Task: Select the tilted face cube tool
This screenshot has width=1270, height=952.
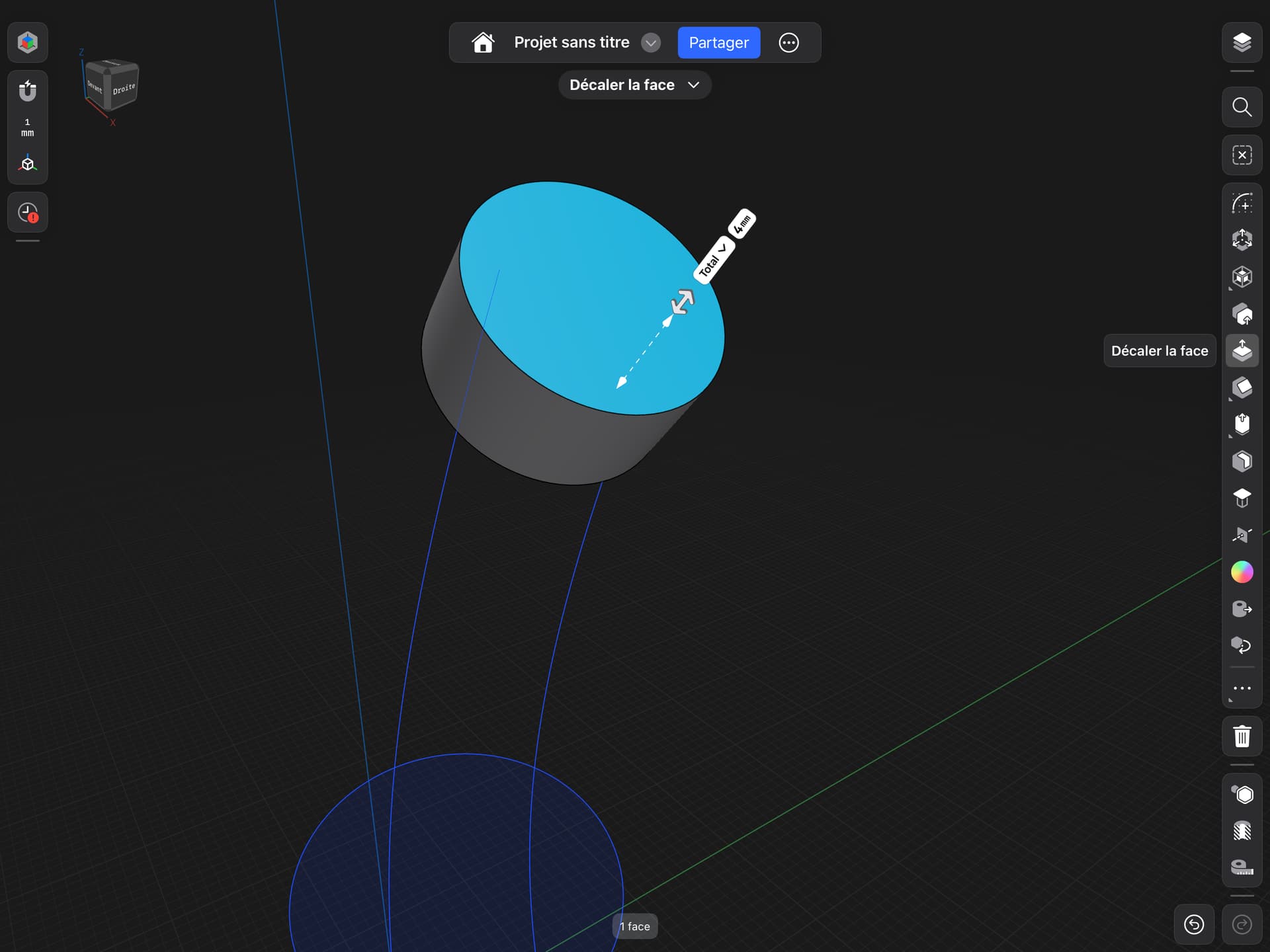Action: tap(1242, 387)
